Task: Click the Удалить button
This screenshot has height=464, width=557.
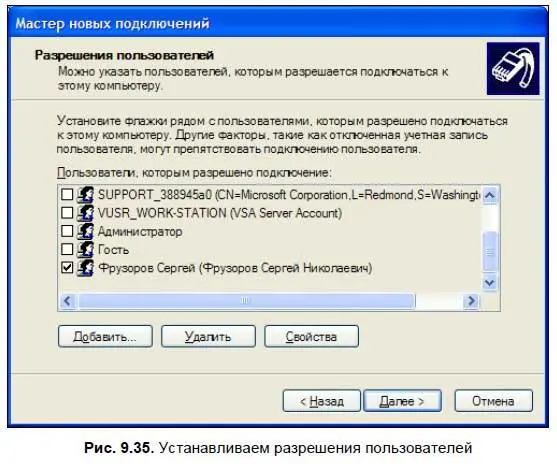Action: [208, 336]
